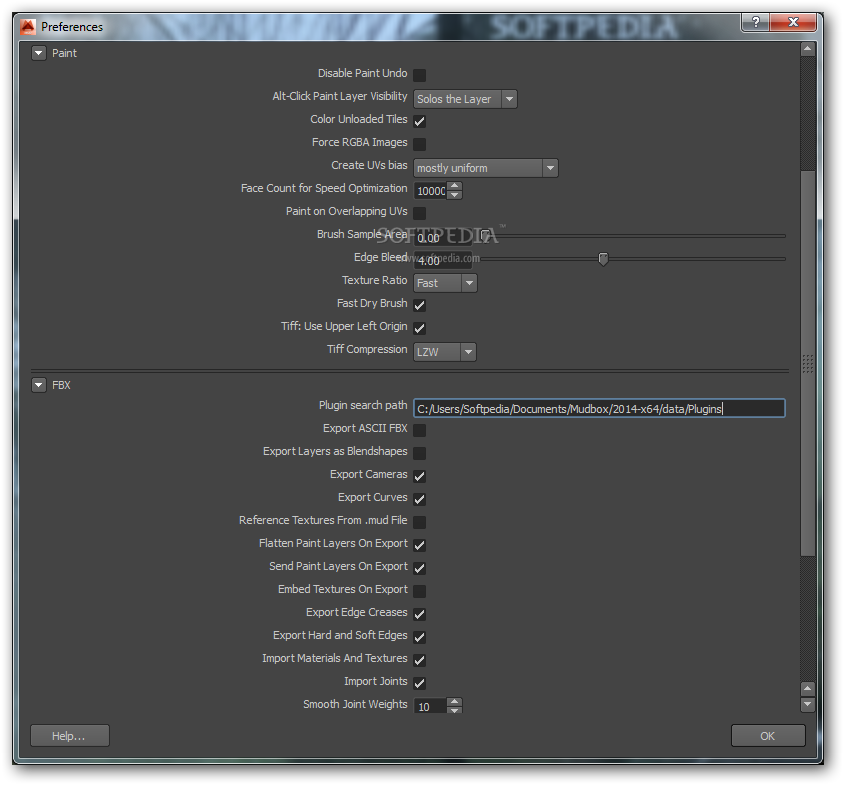Uncheck Flatten Paint Layers On Export
The width and height of the screenshot is (844, 785).
[x=419, y=545]
